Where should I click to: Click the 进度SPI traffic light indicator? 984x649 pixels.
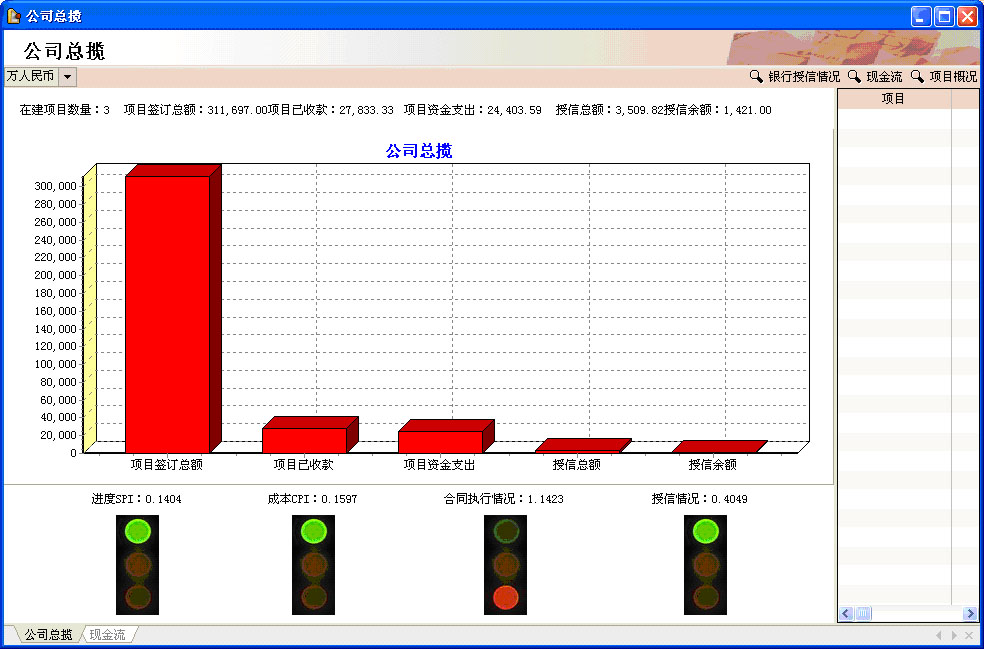137,565
